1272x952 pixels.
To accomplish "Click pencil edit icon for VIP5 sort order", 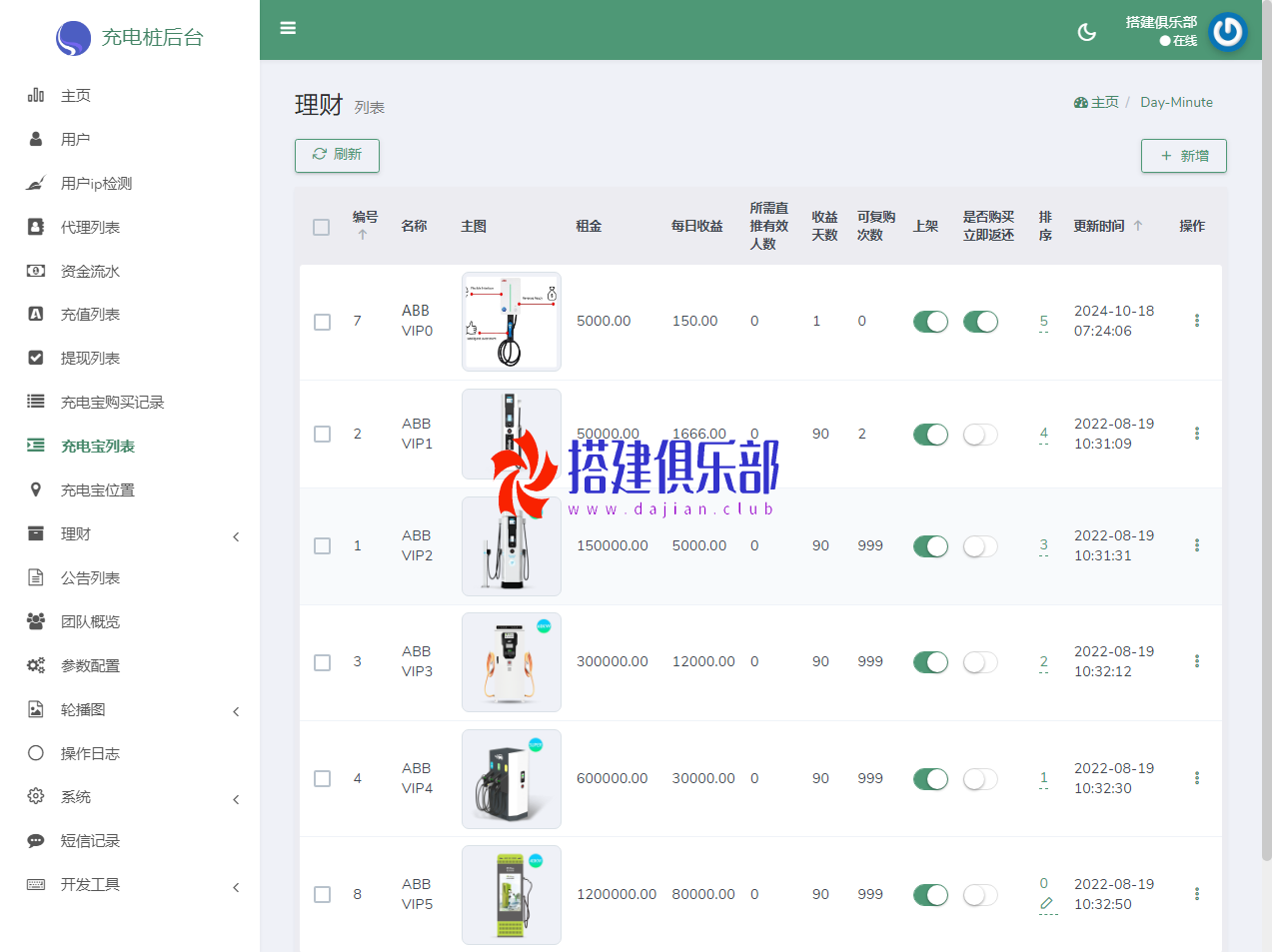I will pos(1046,903).
